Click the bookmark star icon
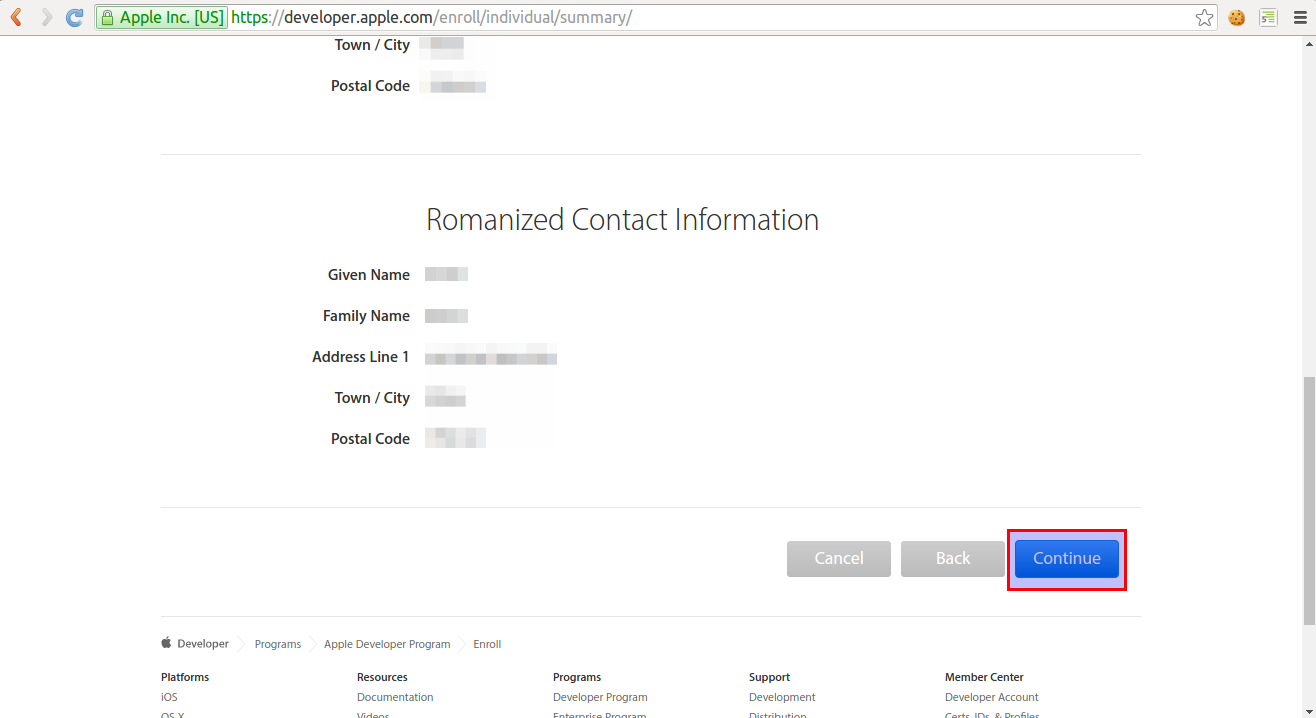The height and width of the screenshot is (718, 1316). pyautogui.click(x=1204, y=17)
